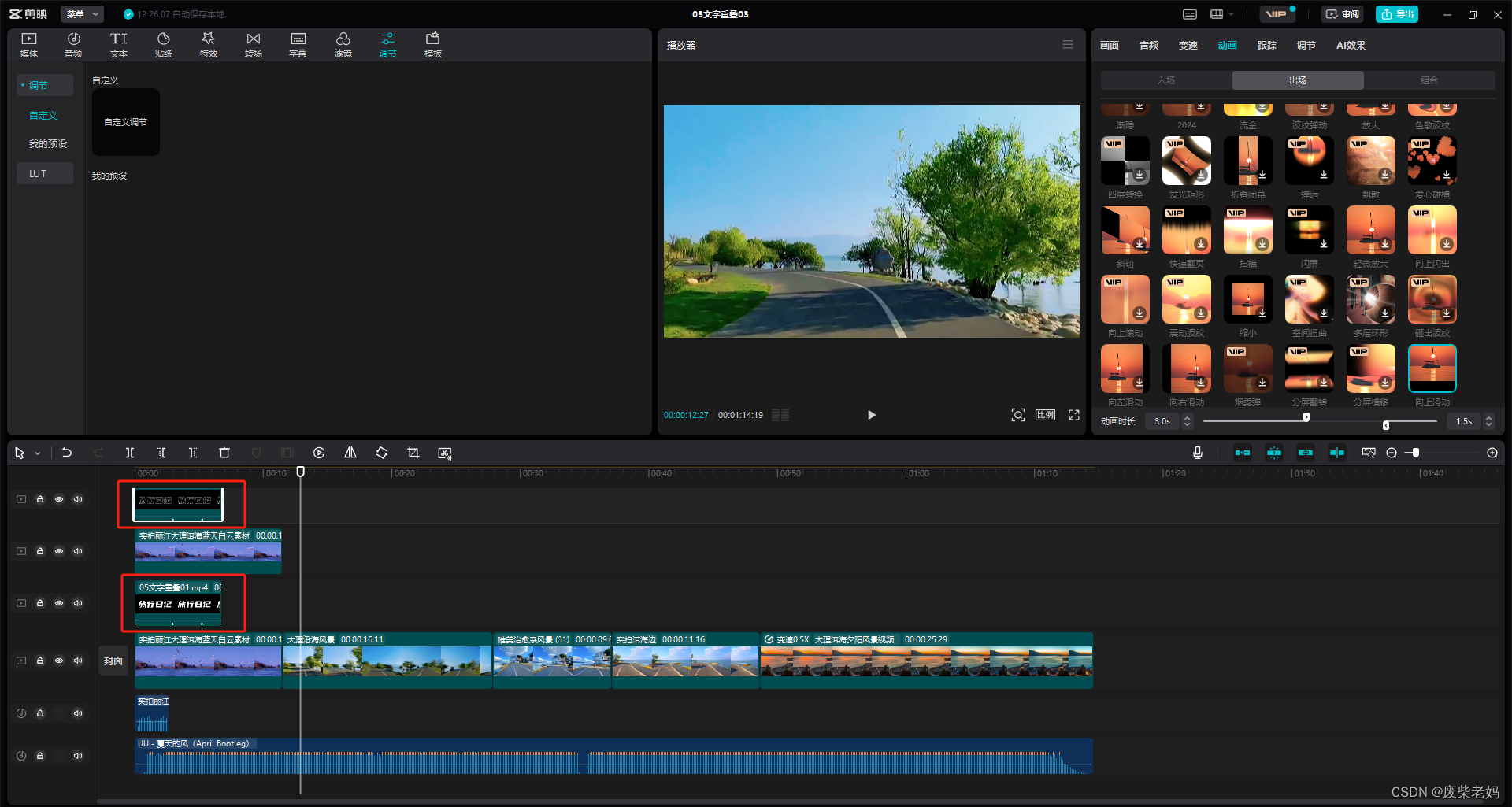This screenshot has width=1512, height=807.
Task: Switch to the 变速 tab
Action: click(1188, 45)
